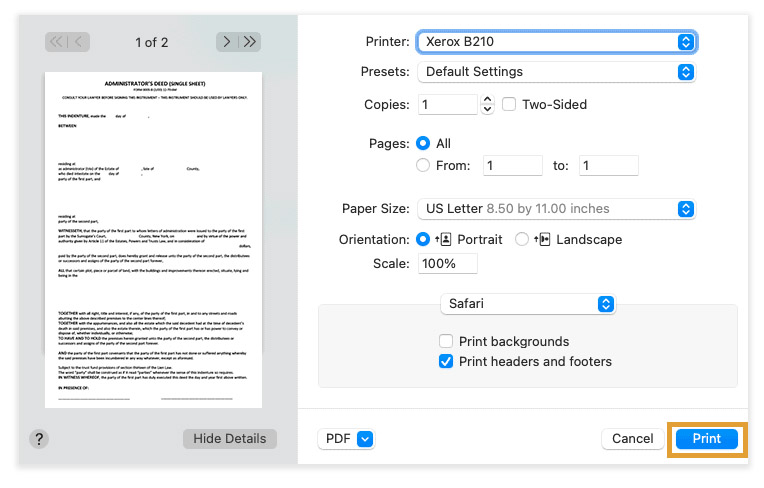Decrease copies with stepper down arrow
Screen dimensions: 764x488
[487, 110]
